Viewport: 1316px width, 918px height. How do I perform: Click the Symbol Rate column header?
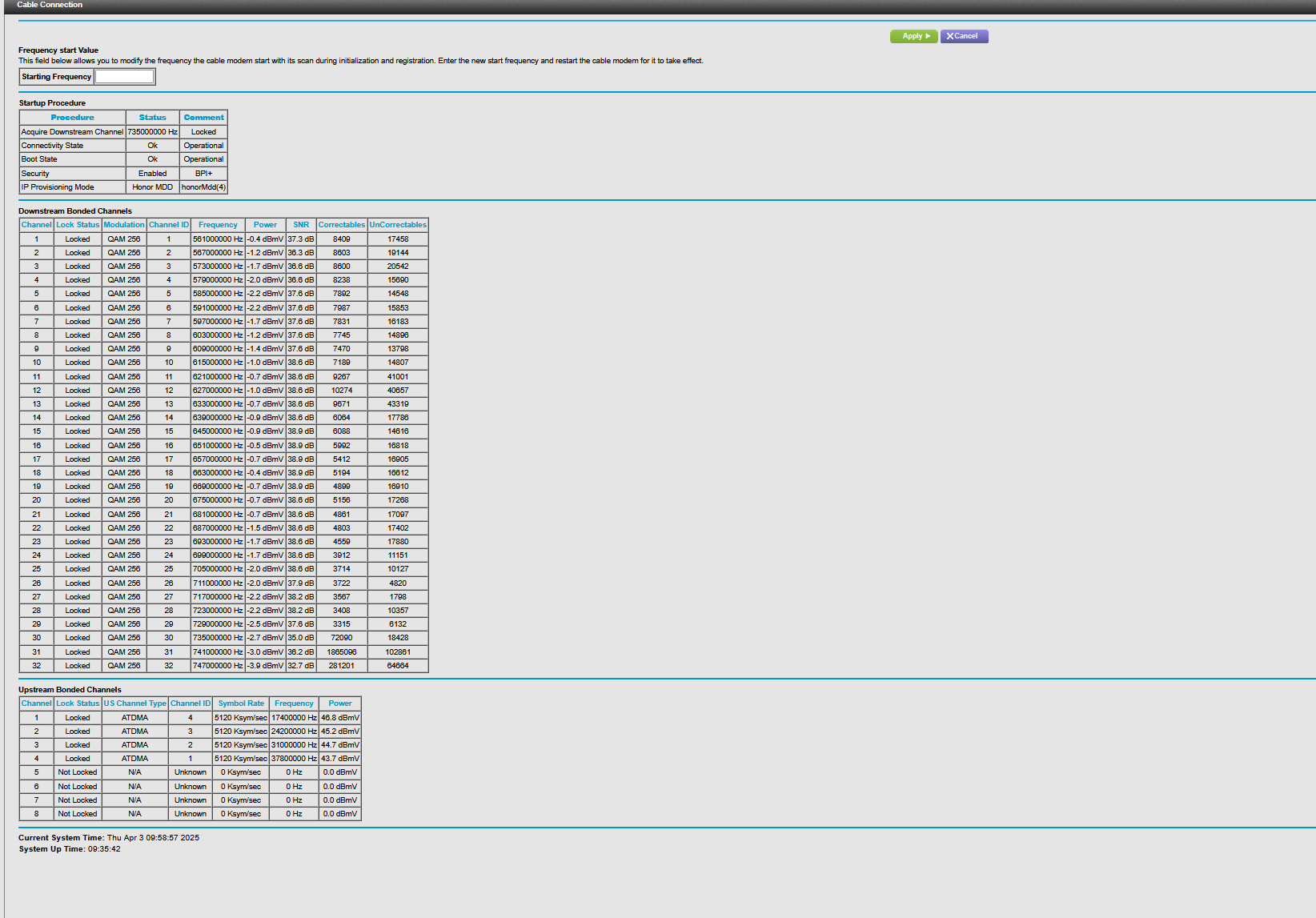(241, 704)
